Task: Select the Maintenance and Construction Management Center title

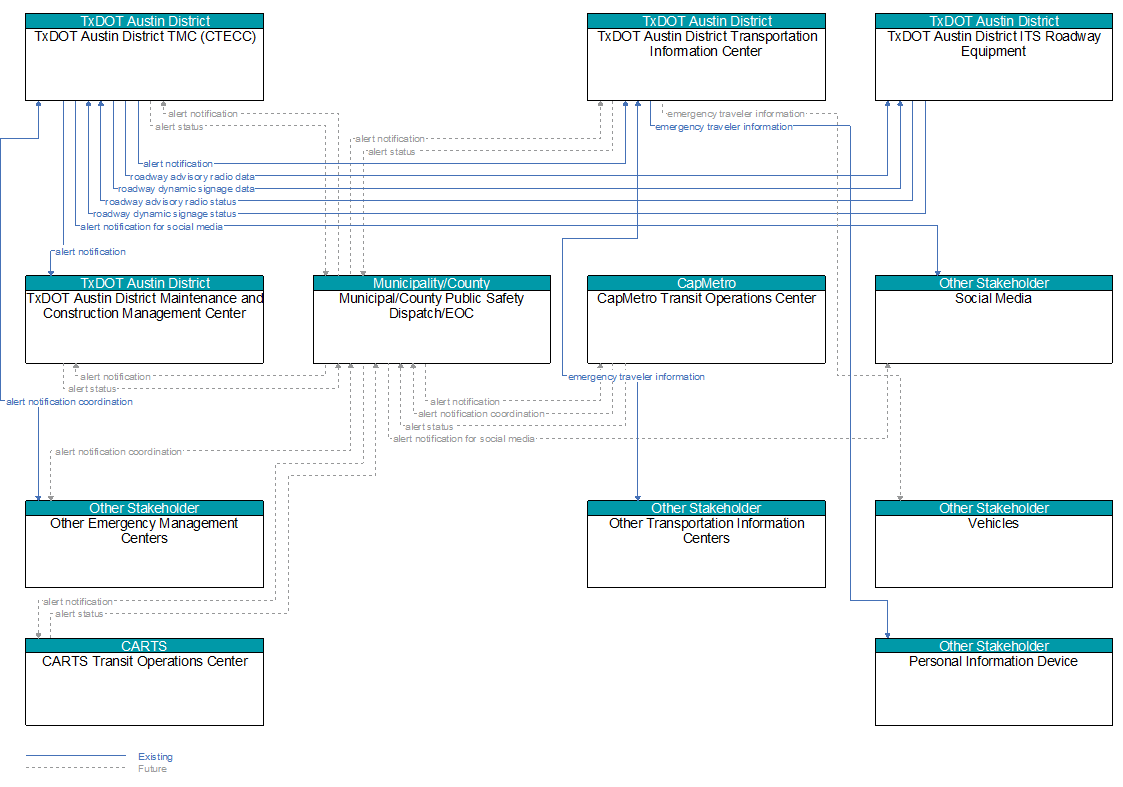Action: tap(145, 306)
